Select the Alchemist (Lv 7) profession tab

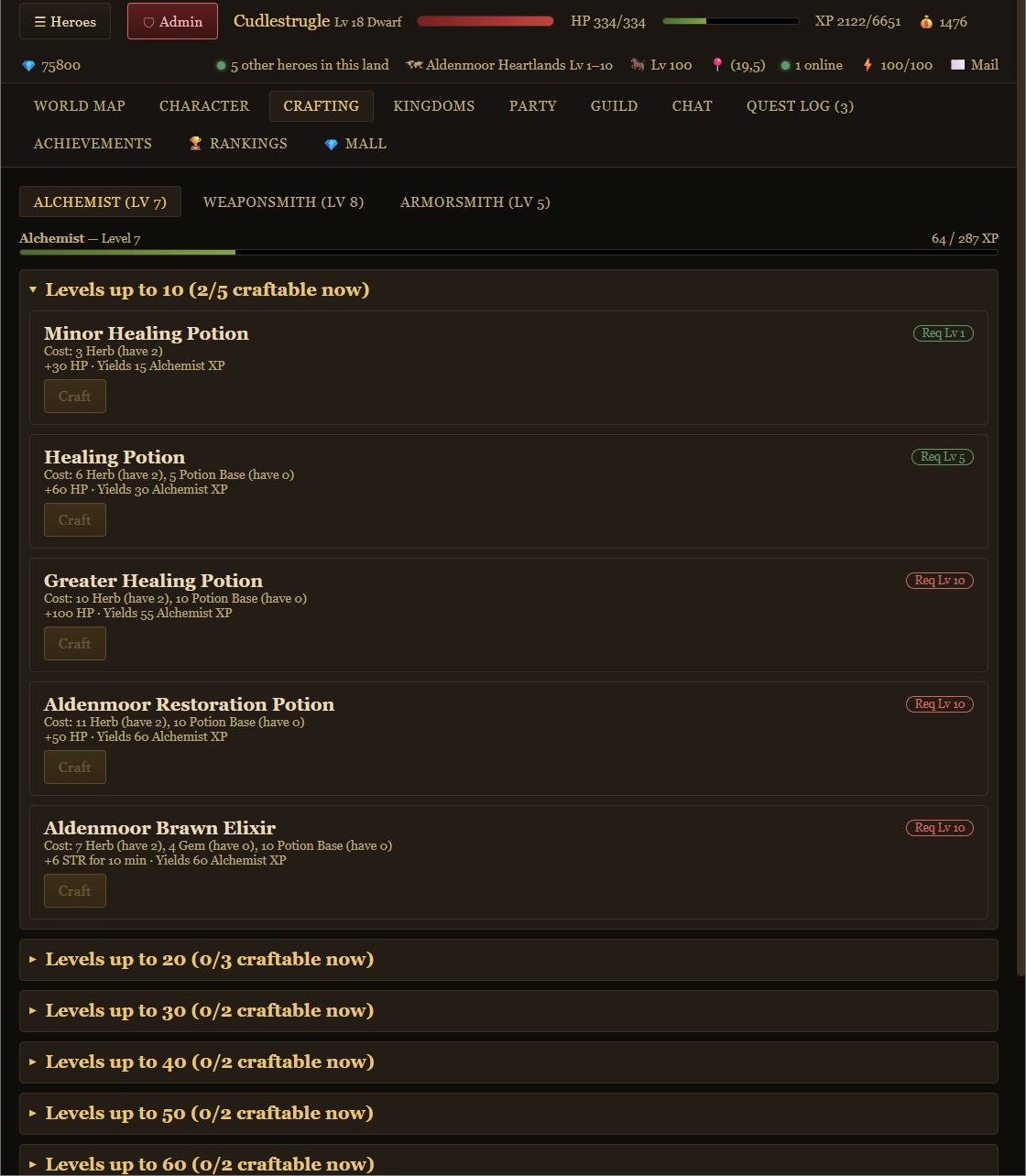[100, 201]
